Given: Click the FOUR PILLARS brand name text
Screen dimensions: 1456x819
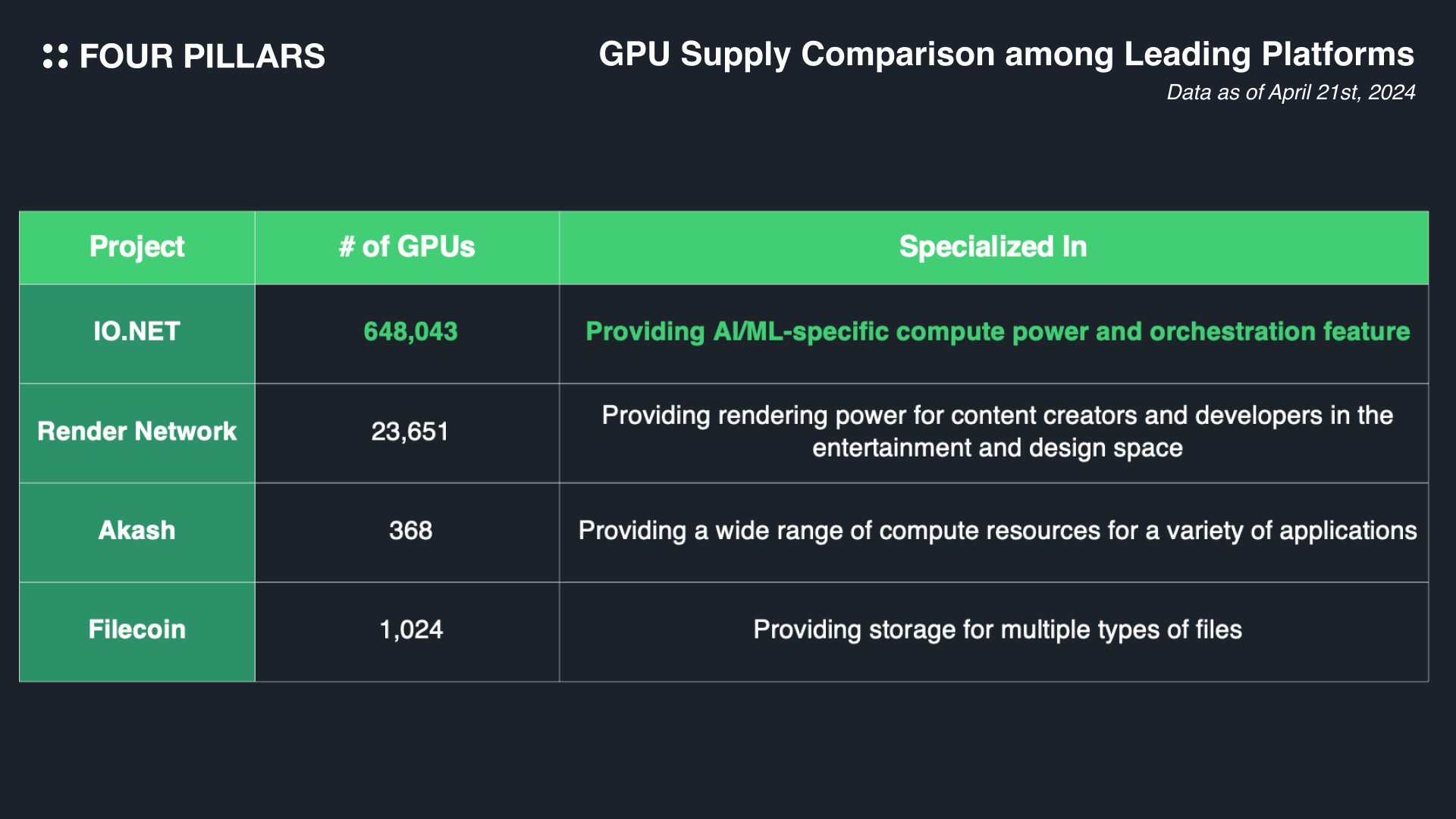Looking at the screenshot, I should click(x=202, y=57).
